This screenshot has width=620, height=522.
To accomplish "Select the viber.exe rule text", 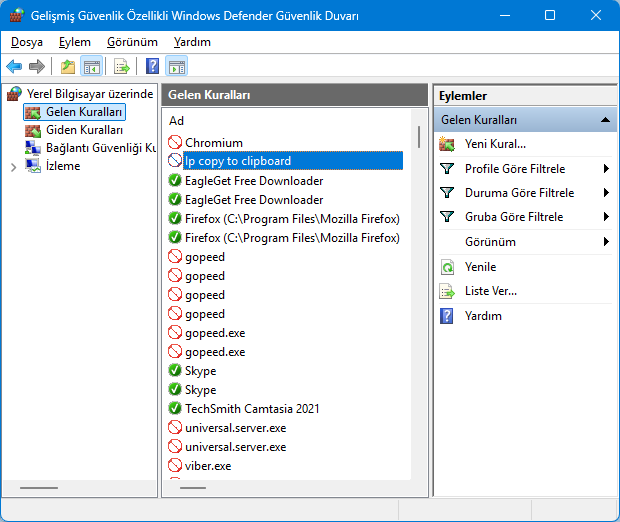I will pos(208,466).
